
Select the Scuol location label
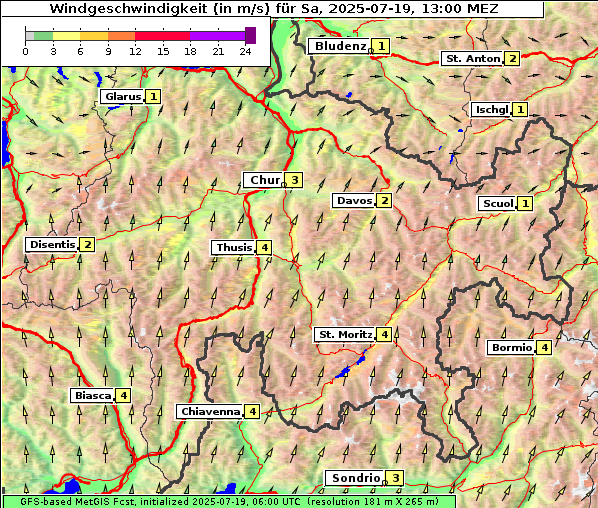pyautogui.click(x=498, y=203)
